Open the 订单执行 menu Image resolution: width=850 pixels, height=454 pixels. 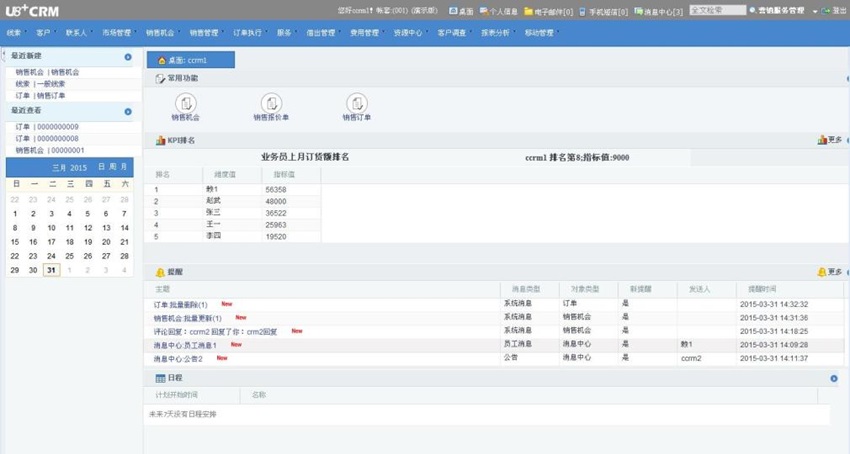click(x=247, y=33)
